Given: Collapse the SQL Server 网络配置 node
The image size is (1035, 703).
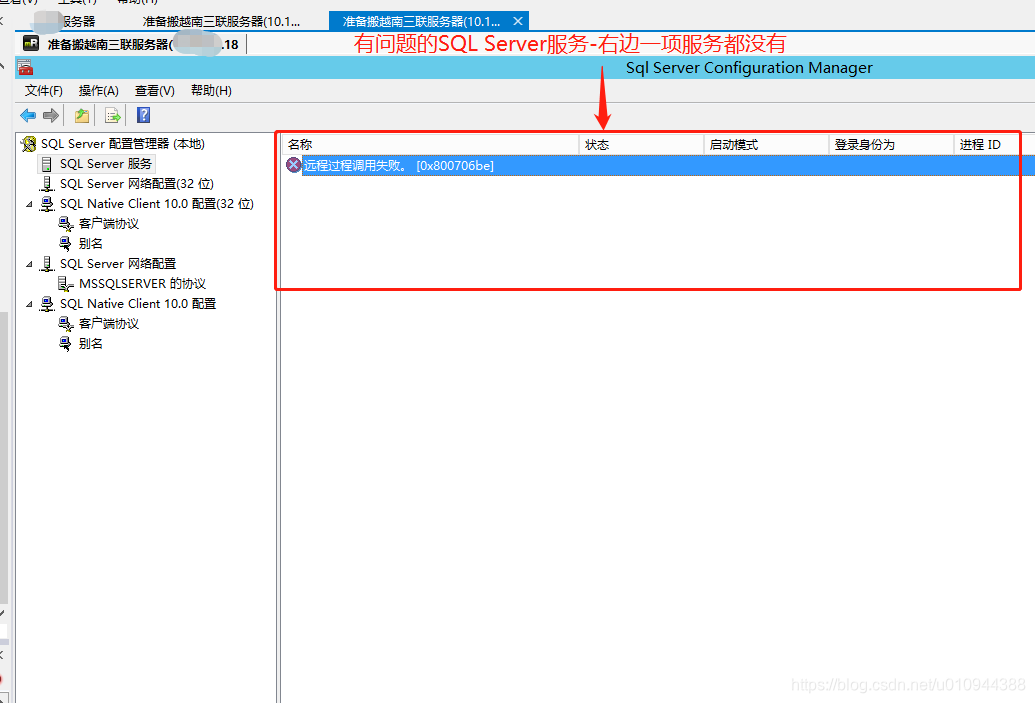Looking at the screenshot, I should point(29,264).
